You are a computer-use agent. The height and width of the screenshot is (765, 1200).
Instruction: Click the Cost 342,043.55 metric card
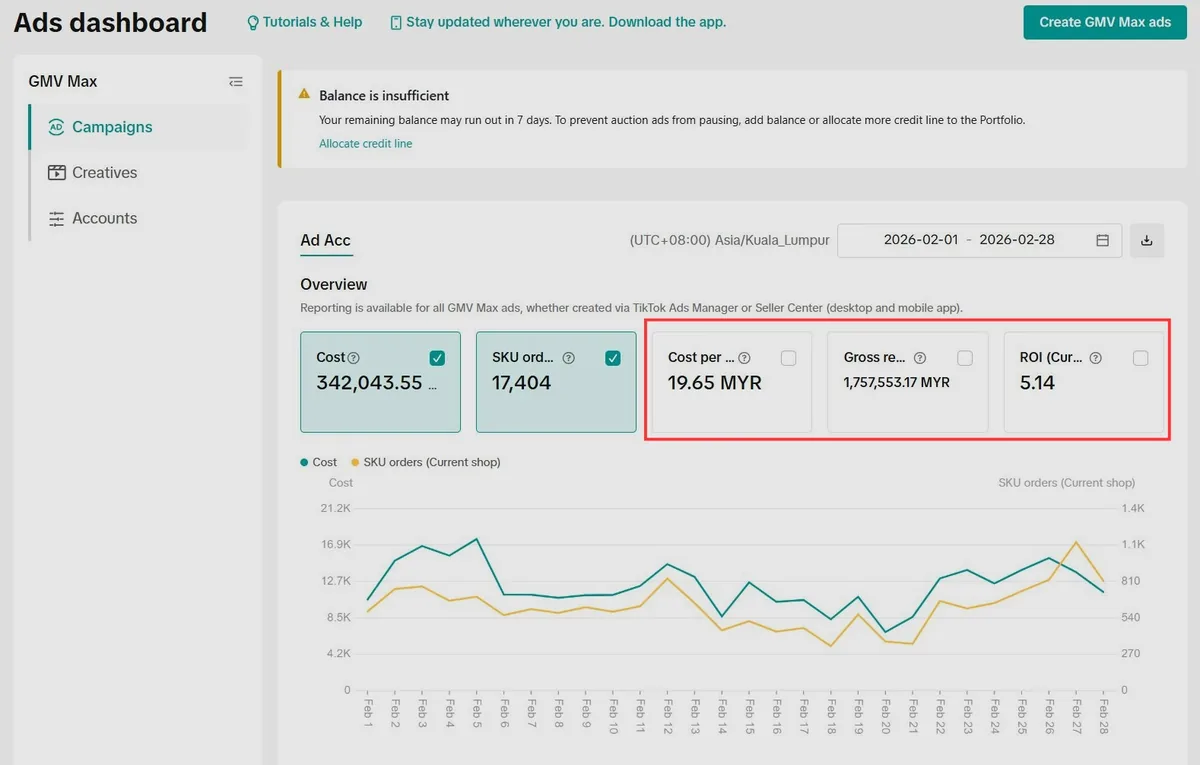(380, 382)
